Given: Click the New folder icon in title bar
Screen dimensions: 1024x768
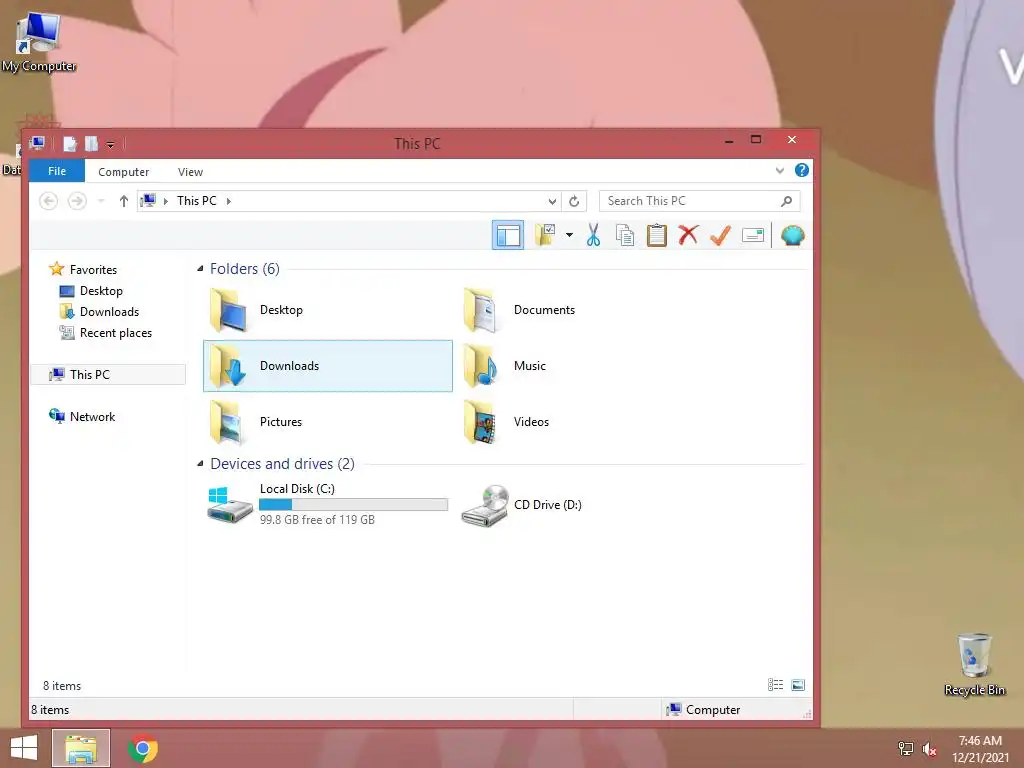Looking at the screenshot, I should (x=91, y=143).
